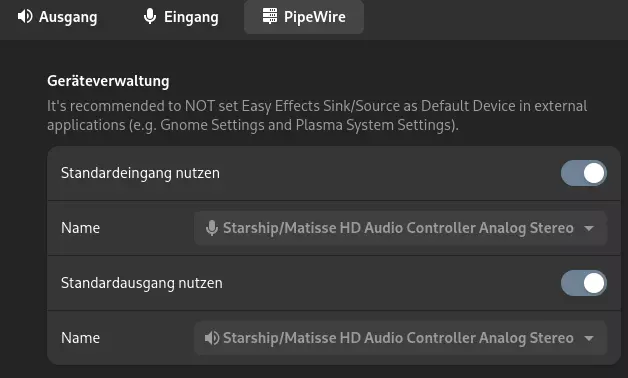Viewport: 628px width, 378px height.
Task: Click speaker icon in output device combo box
Action: (212, 338)
